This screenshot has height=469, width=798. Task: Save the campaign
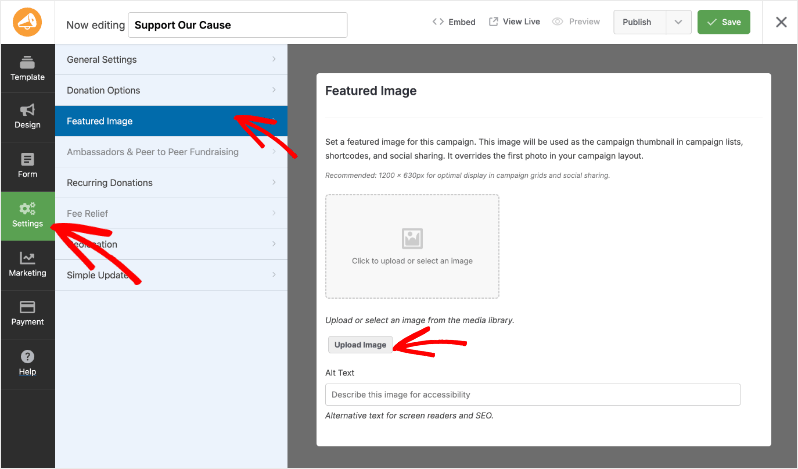coord(723,22)
